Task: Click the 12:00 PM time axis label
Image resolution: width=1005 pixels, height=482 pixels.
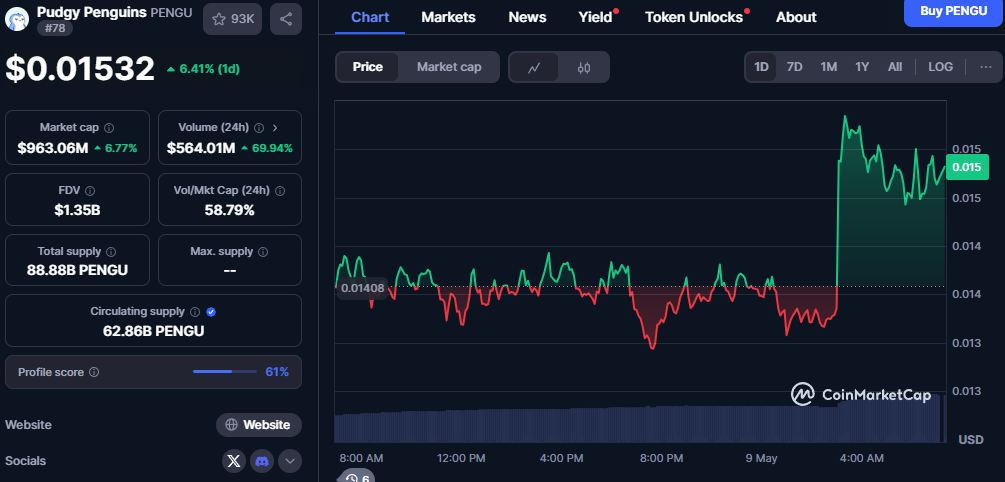Action: (x=461, y=458)
